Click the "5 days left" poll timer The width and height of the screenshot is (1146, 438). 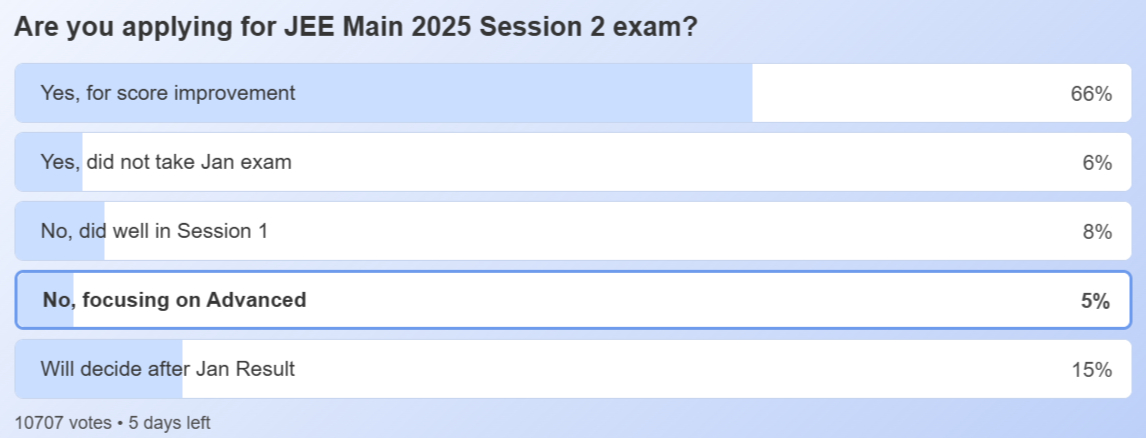tap(169, 423)
